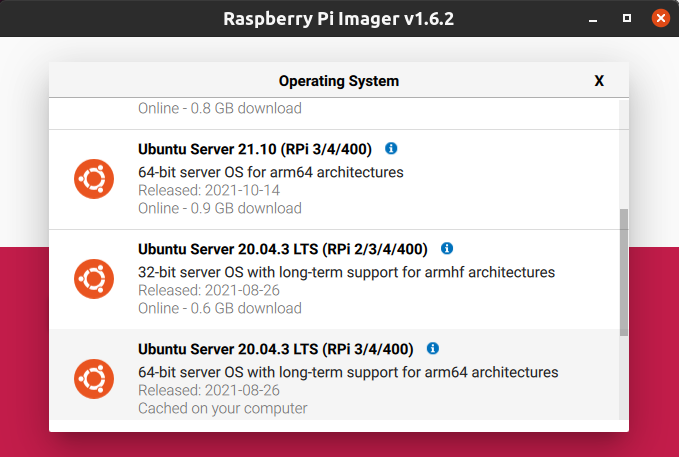Viewport: 679px width, 457px height.
Task: Pick Ubuntu Server 20.04.3 LTS (RPi 3/4/400)
Action: tap(334, 375)
